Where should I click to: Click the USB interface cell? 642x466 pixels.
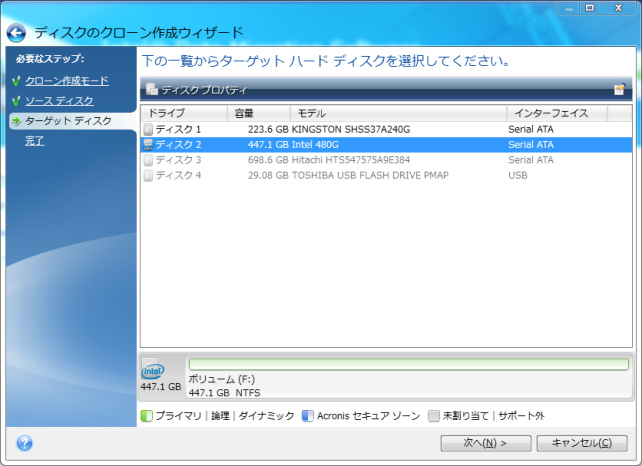[x=518, y=175]
